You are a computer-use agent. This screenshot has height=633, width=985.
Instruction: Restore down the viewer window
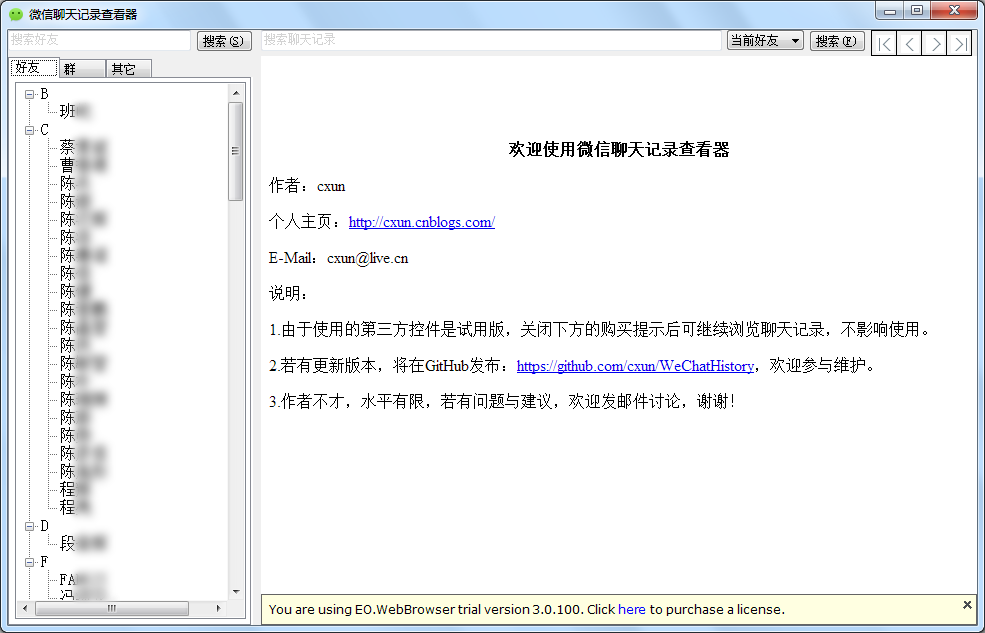click(x=917, y=11)
